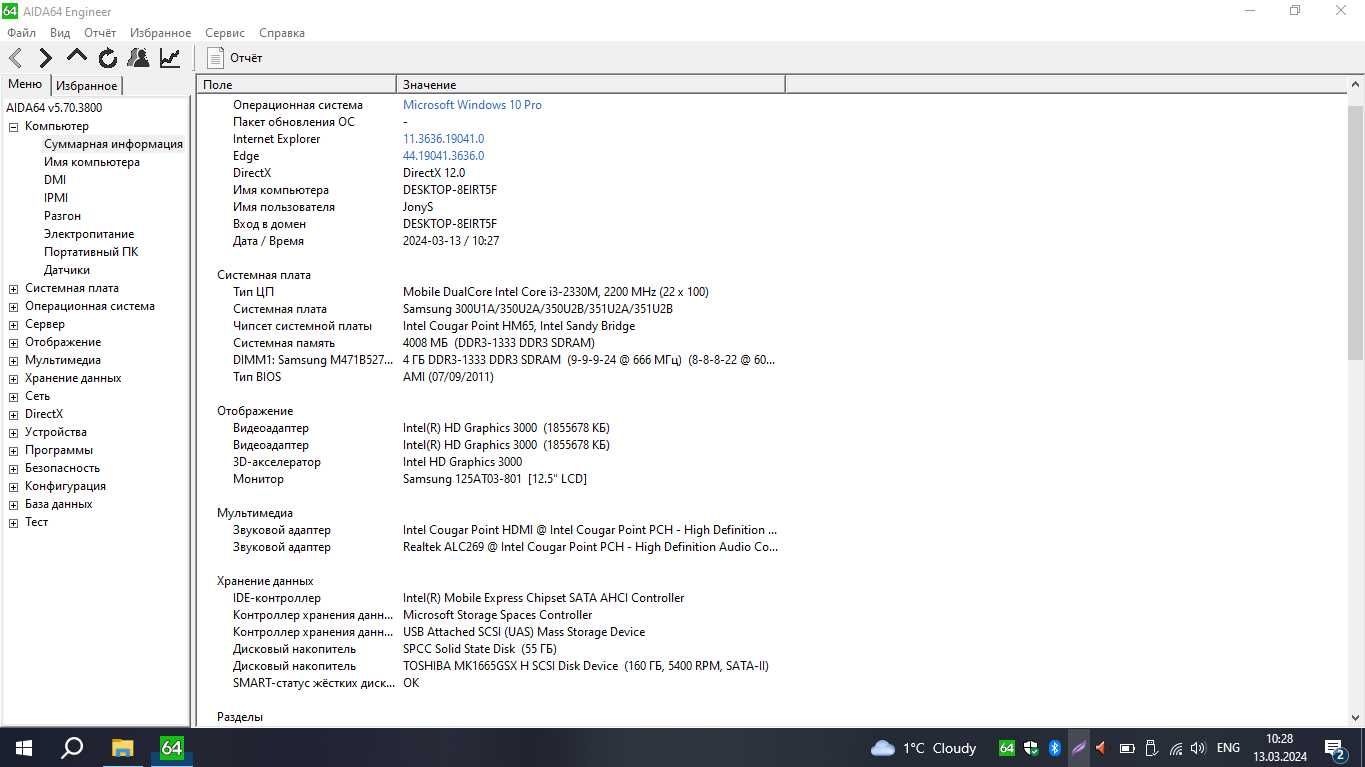Image resolution: width=1365 pixels, height=767 pixels.
Task: Click the Bluetooth tray icon
Action: pos(1054,748)
